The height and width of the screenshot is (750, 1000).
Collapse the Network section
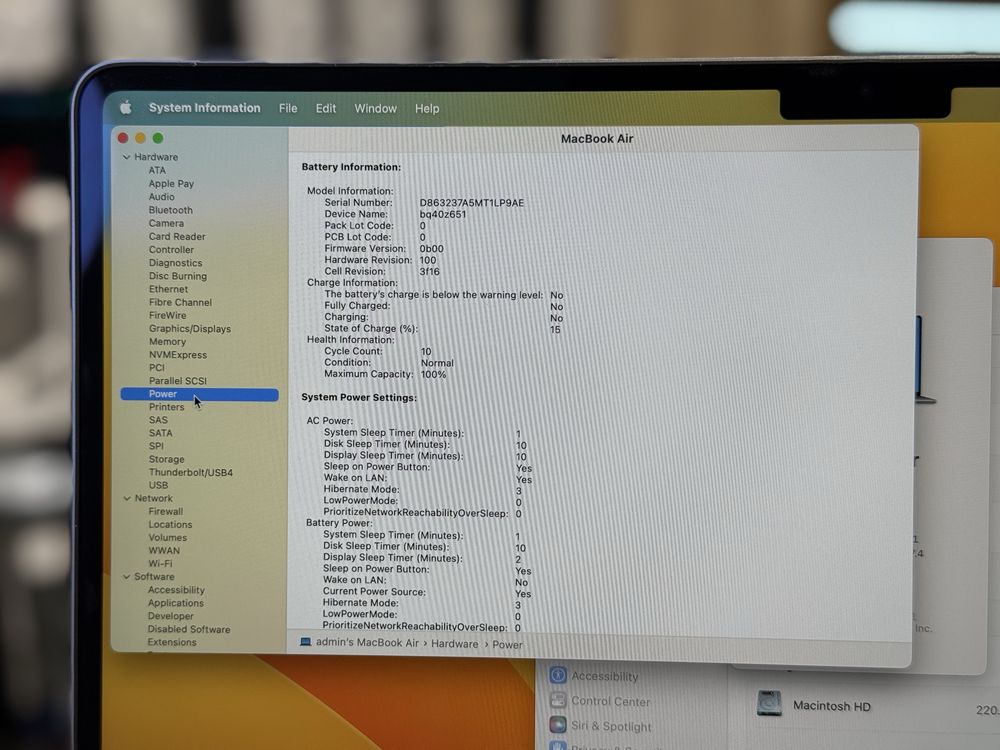click(126, 498)
